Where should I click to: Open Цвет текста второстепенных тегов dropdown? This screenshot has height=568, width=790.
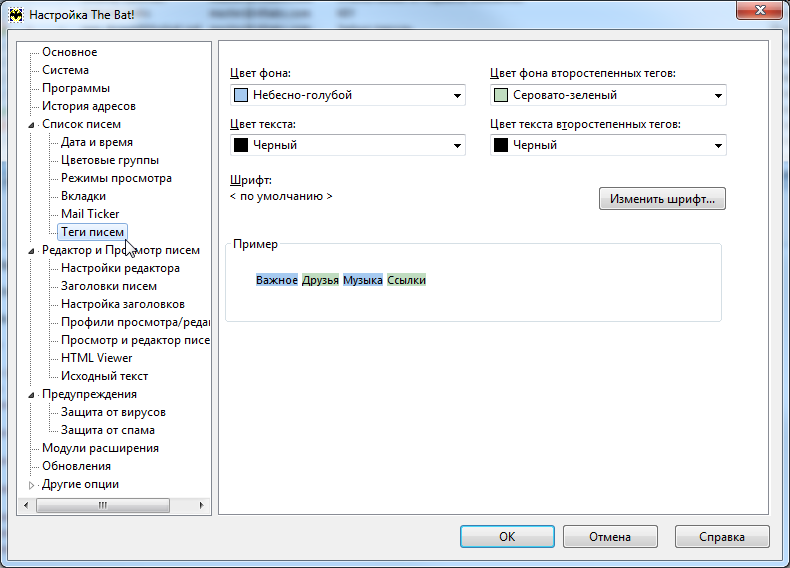pos(608,145)
